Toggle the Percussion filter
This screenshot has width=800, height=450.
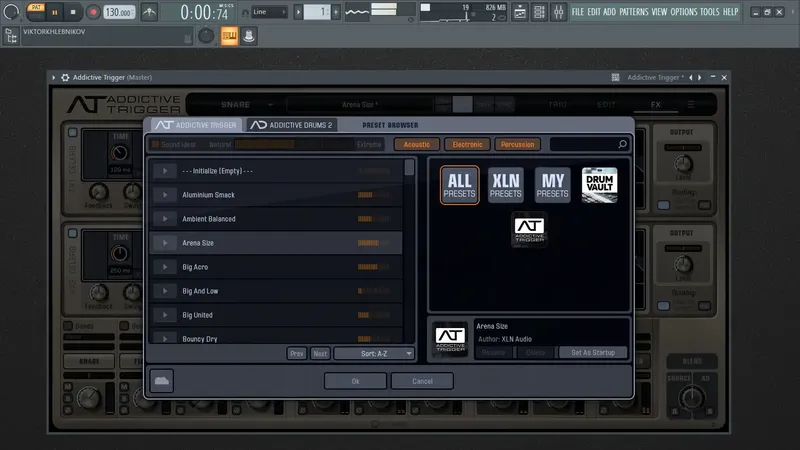pos(517,144)
